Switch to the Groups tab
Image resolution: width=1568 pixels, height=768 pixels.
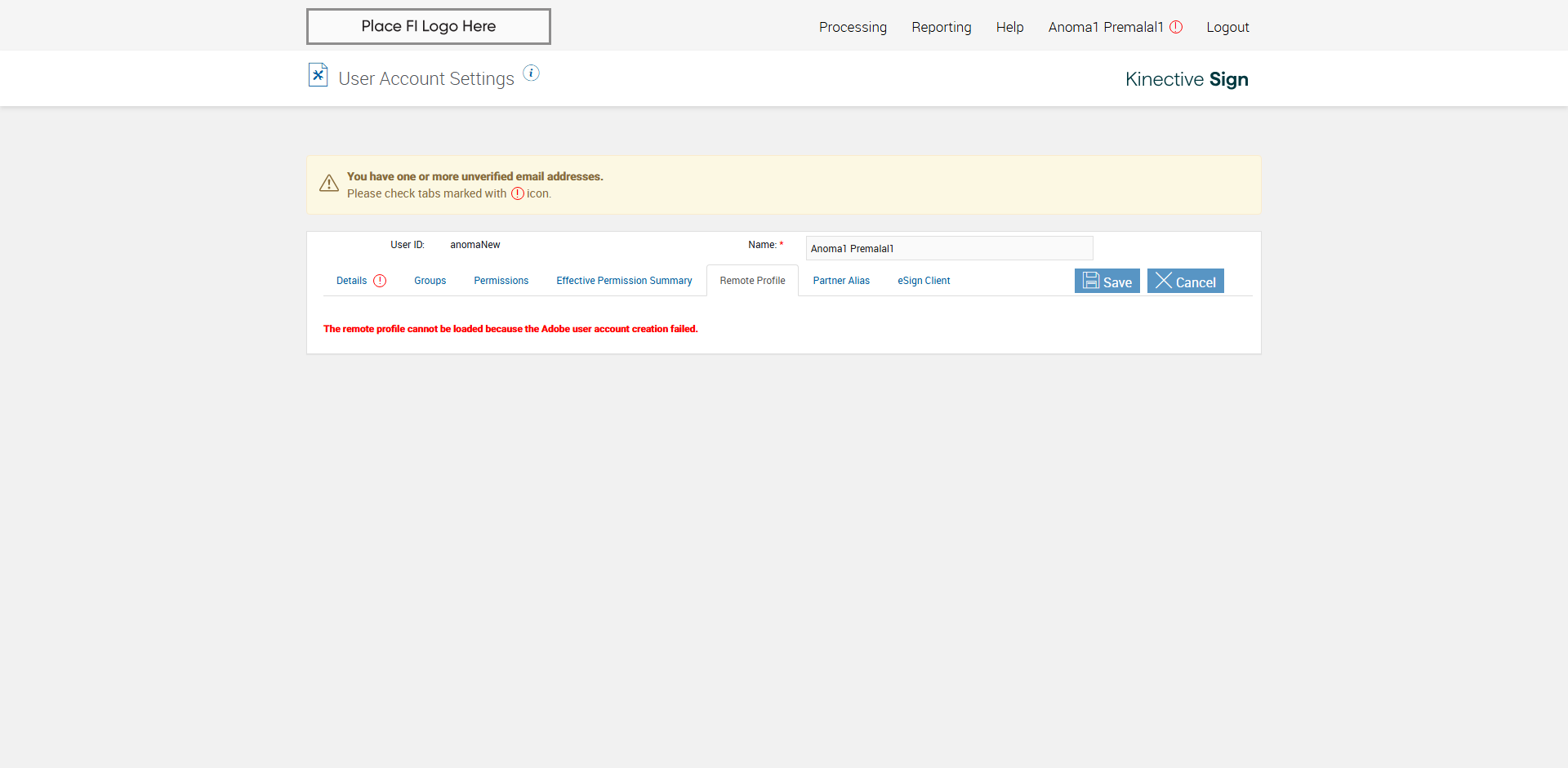(430, 281)
